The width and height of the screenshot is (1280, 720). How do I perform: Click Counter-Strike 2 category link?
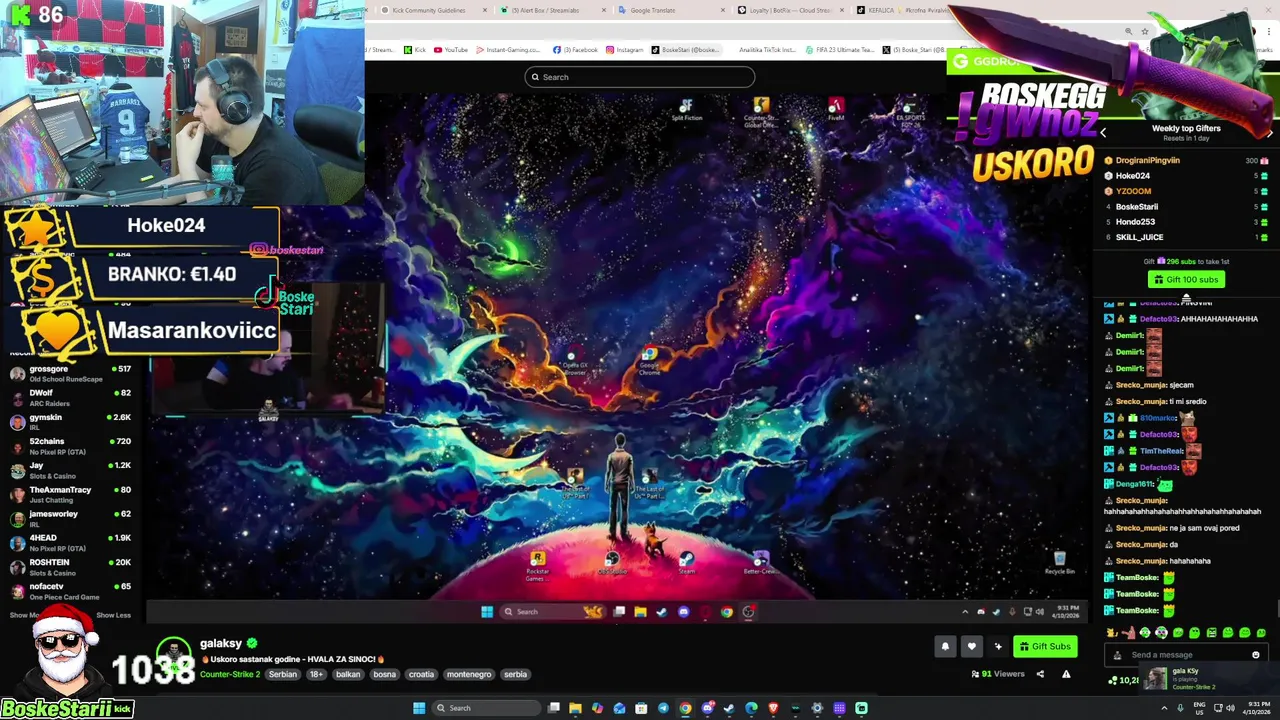tap(230, 674)
